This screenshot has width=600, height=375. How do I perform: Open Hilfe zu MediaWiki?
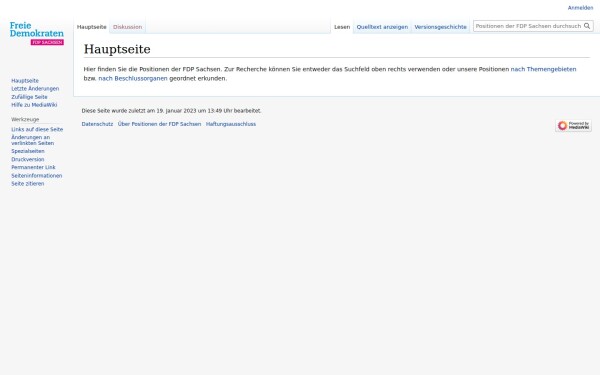pos(34,105)
